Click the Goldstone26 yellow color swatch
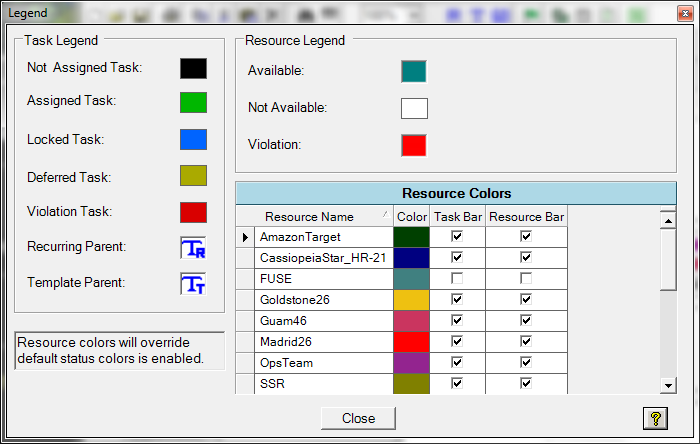Image resolution: width=700 pixels, height=445 pixels. (x=411, y=300)
